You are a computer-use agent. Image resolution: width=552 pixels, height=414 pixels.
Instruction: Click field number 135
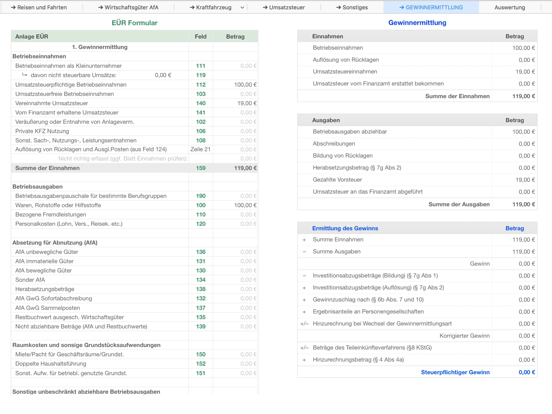click(x=201, y=317)
